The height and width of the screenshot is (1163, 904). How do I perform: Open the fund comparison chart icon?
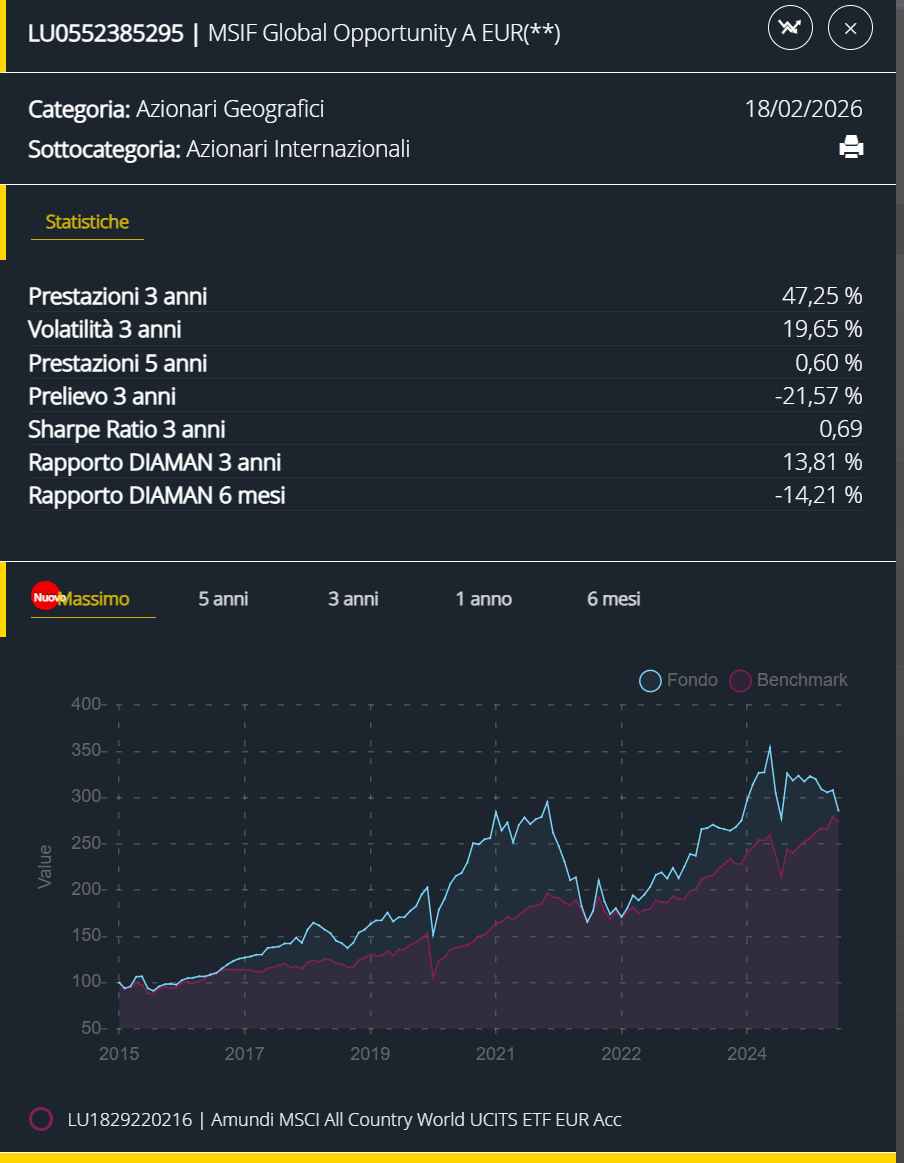790,29
